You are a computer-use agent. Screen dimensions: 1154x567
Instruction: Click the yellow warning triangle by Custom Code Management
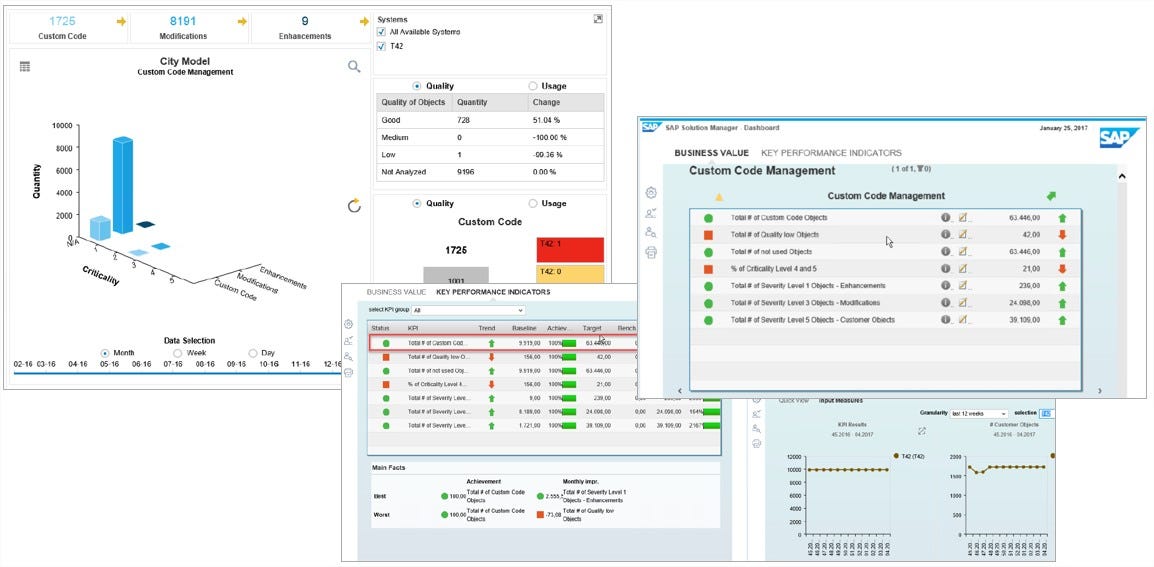point(719,197)
